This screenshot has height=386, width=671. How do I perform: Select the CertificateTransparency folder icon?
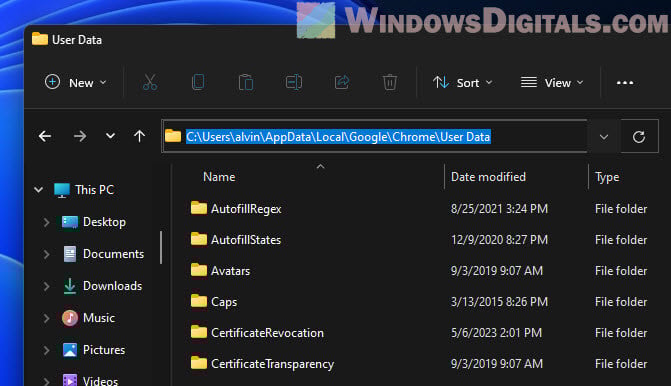pyautogui.click(x=199, y=363)
